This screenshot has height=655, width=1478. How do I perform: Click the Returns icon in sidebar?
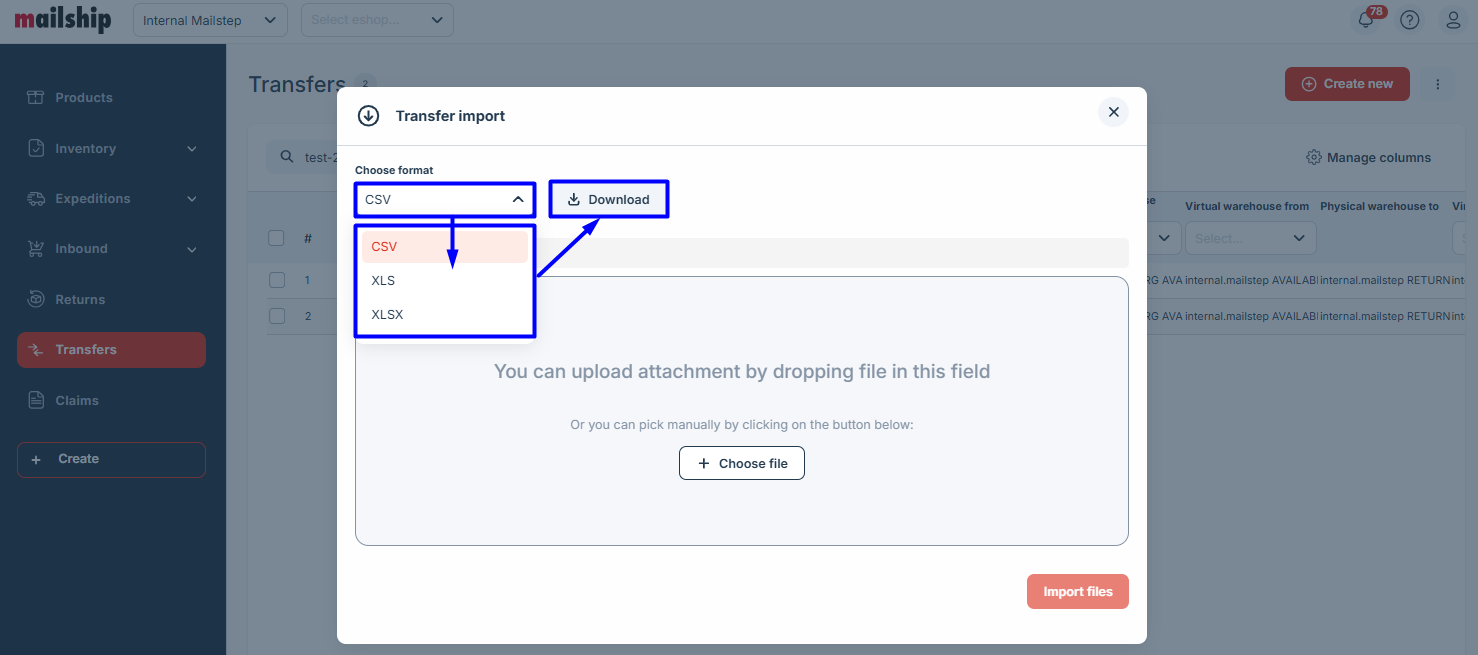click(36, 299)
